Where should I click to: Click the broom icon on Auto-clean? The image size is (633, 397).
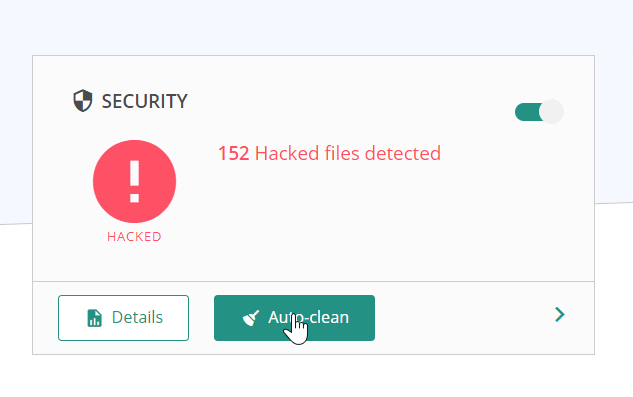[251, 318]
